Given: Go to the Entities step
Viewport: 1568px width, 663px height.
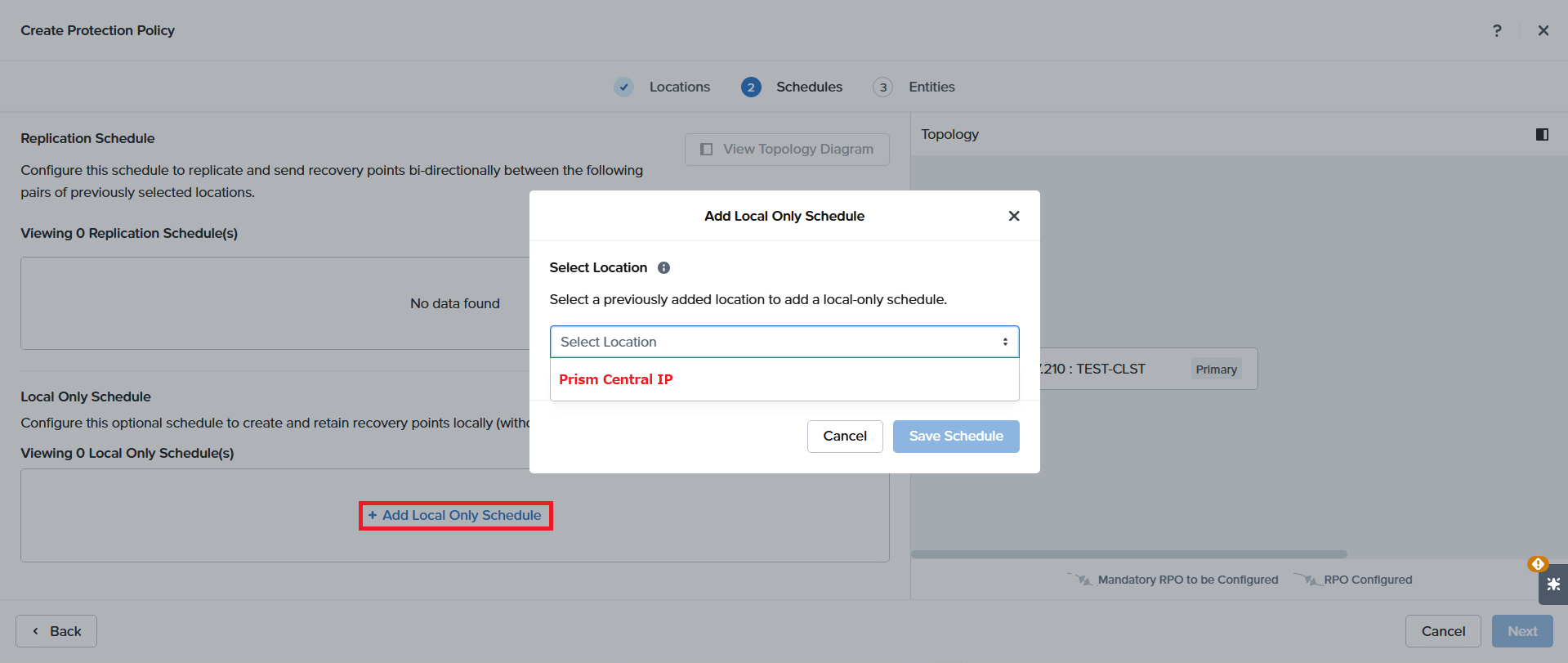Looking at the screenshot, I should click(931, 87).
